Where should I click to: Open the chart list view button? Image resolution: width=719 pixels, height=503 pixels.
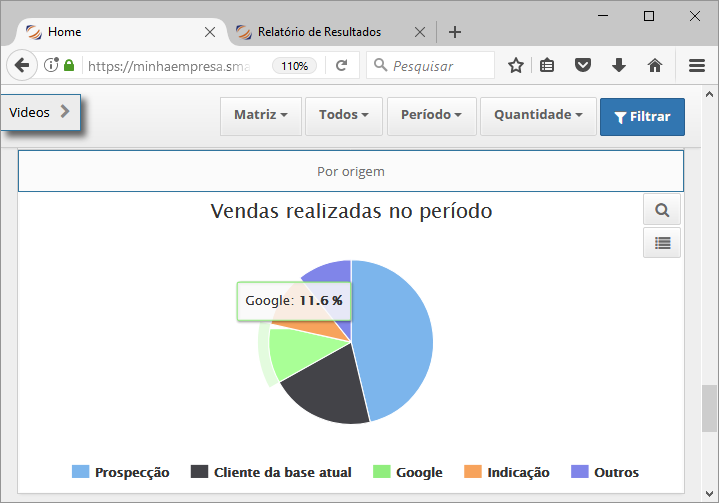pos(662,243)
